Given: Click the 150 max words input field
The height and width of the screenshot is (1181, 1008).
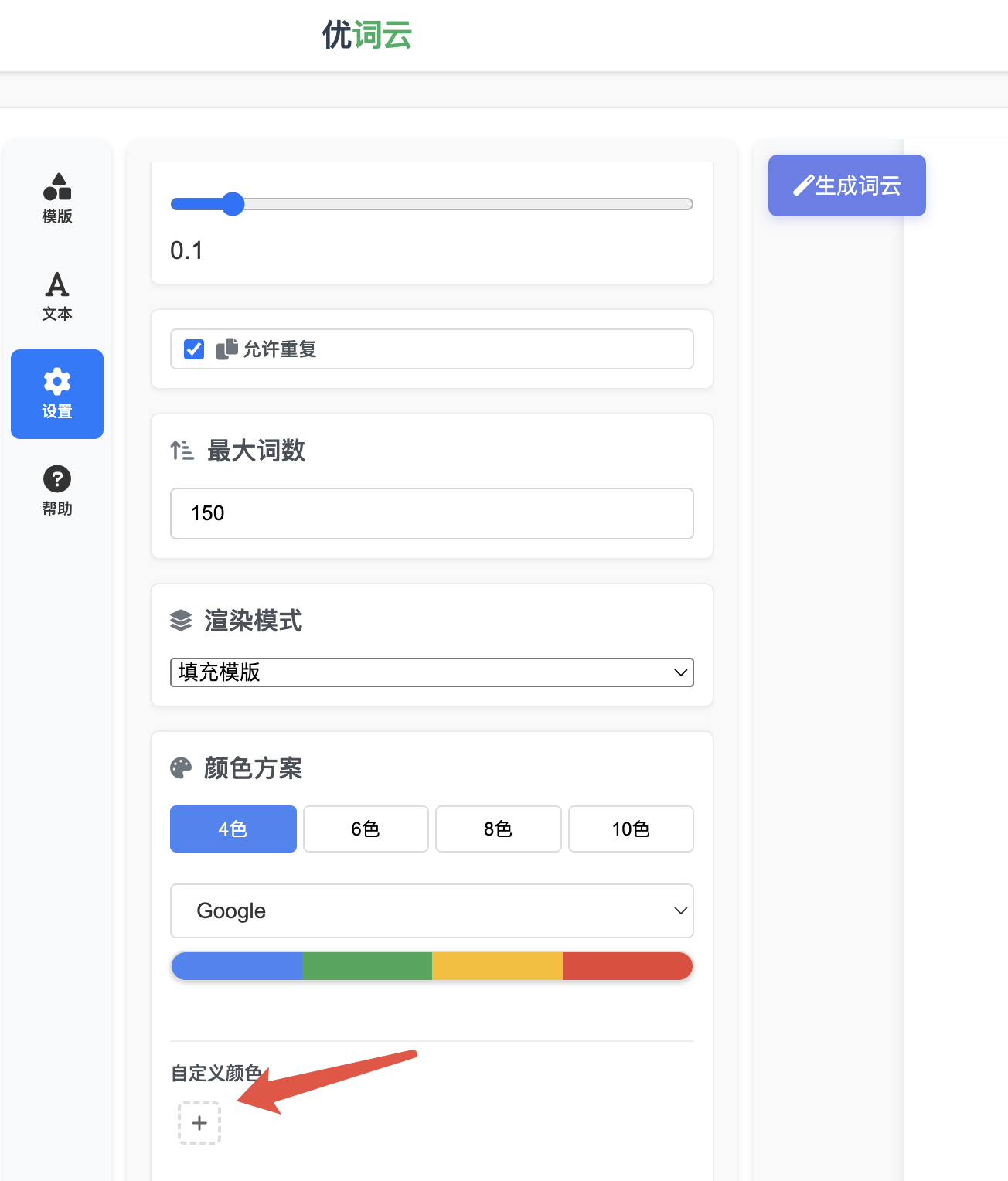Looking at the screenshot, I should (431, 513).
